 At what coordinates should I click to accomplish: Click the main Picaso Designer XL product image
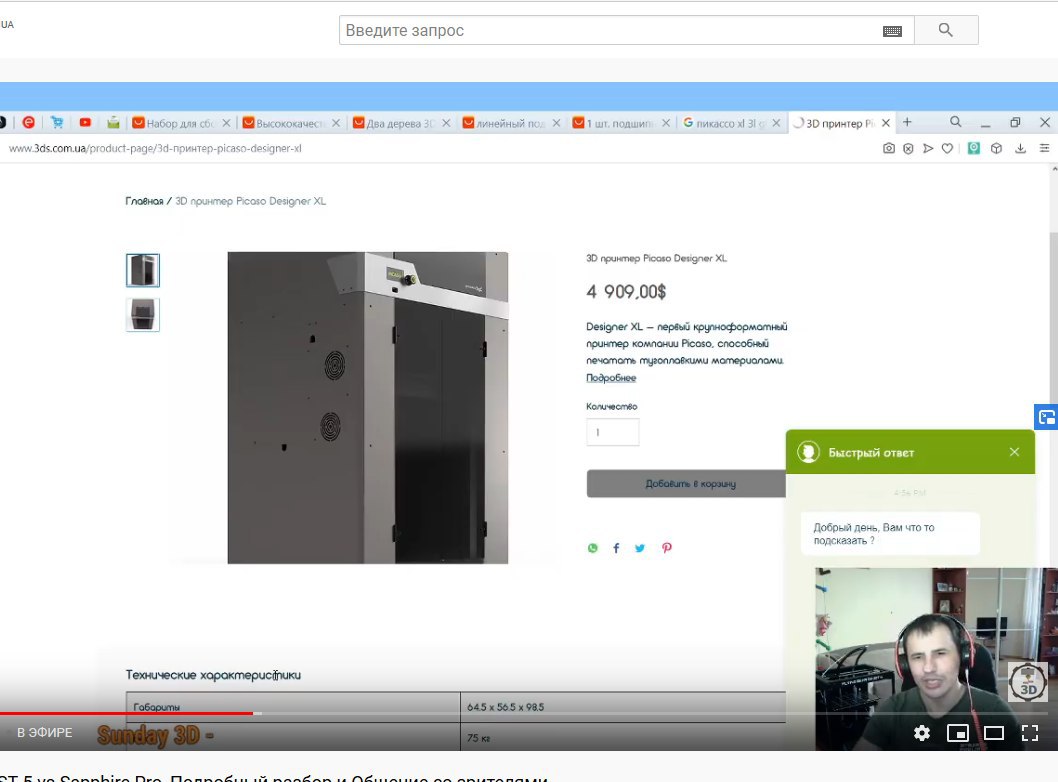click(368, 408)
